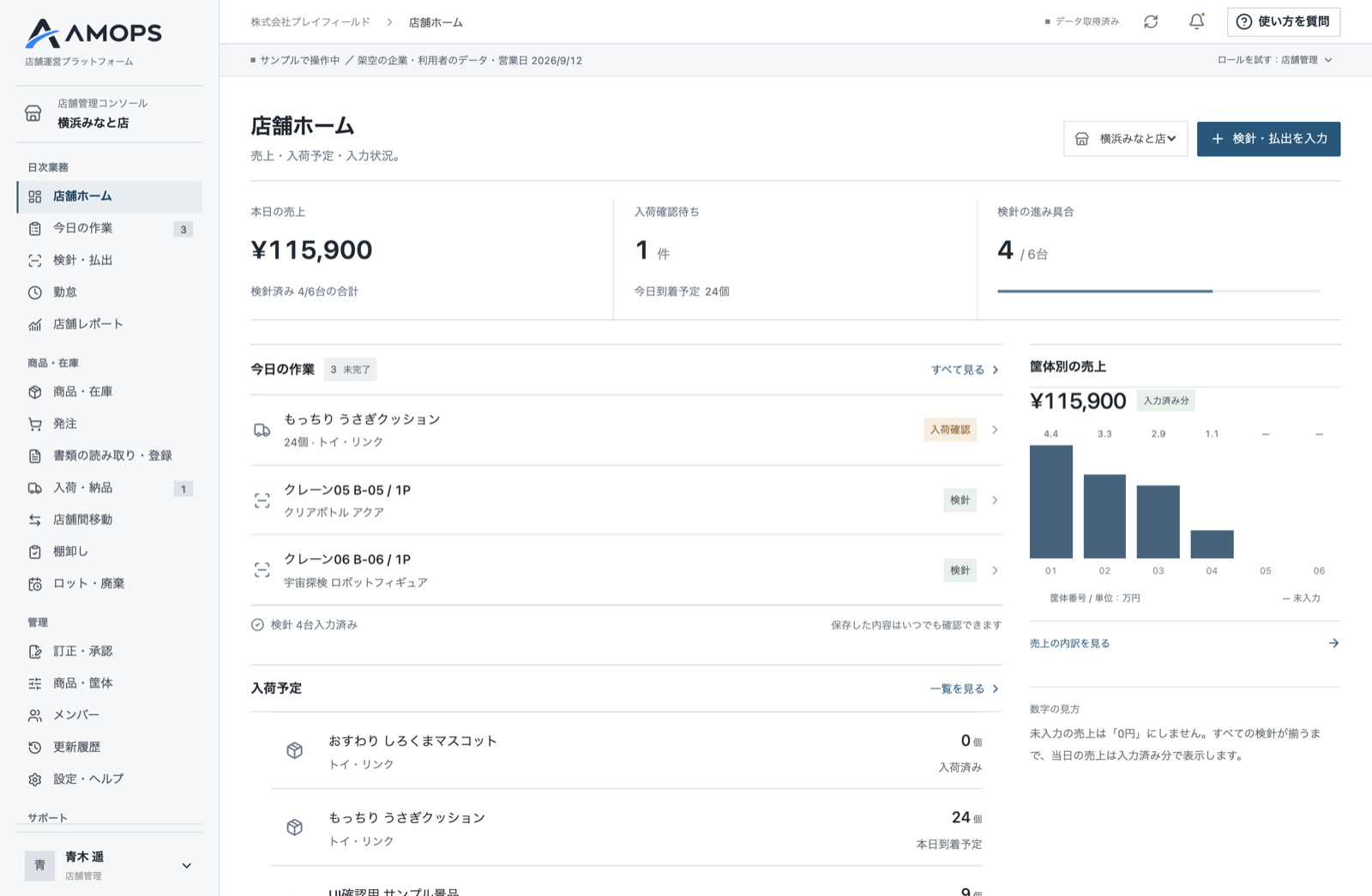Click the truck icon for もっちり うさぎクッション task
The image size is (1372, 896).
[x=262, y=430]
